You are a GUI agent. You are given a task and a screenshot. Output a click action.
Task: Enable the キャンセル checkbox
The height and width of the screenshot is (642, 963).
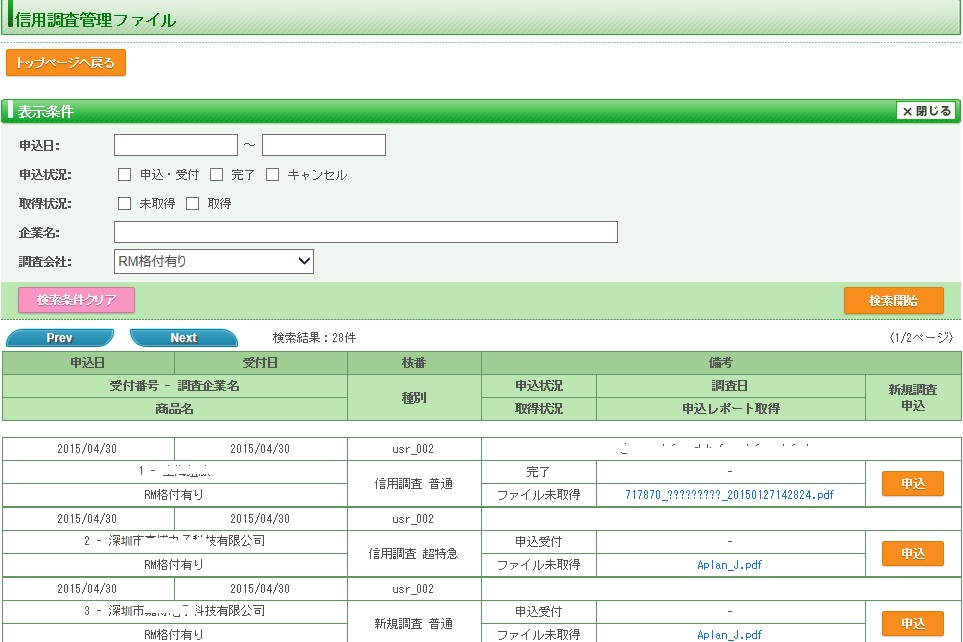pyautogui.click(x=272, y=175)
